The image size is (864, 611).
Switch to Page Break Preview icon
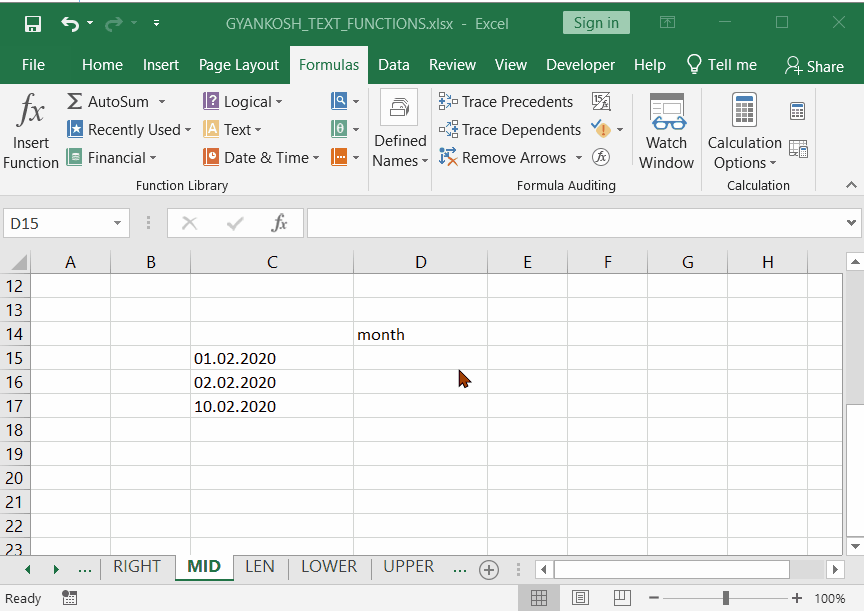pyautogui.click(x=622, y=598)
